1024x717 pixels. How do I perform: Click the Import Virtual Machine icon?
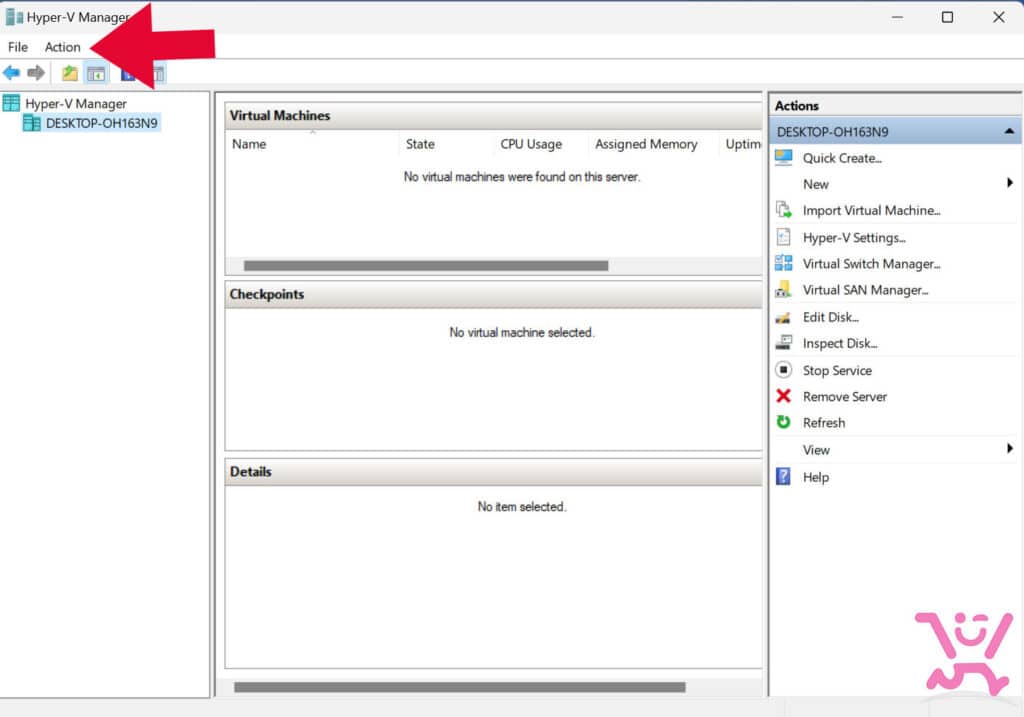click(784, 210)
